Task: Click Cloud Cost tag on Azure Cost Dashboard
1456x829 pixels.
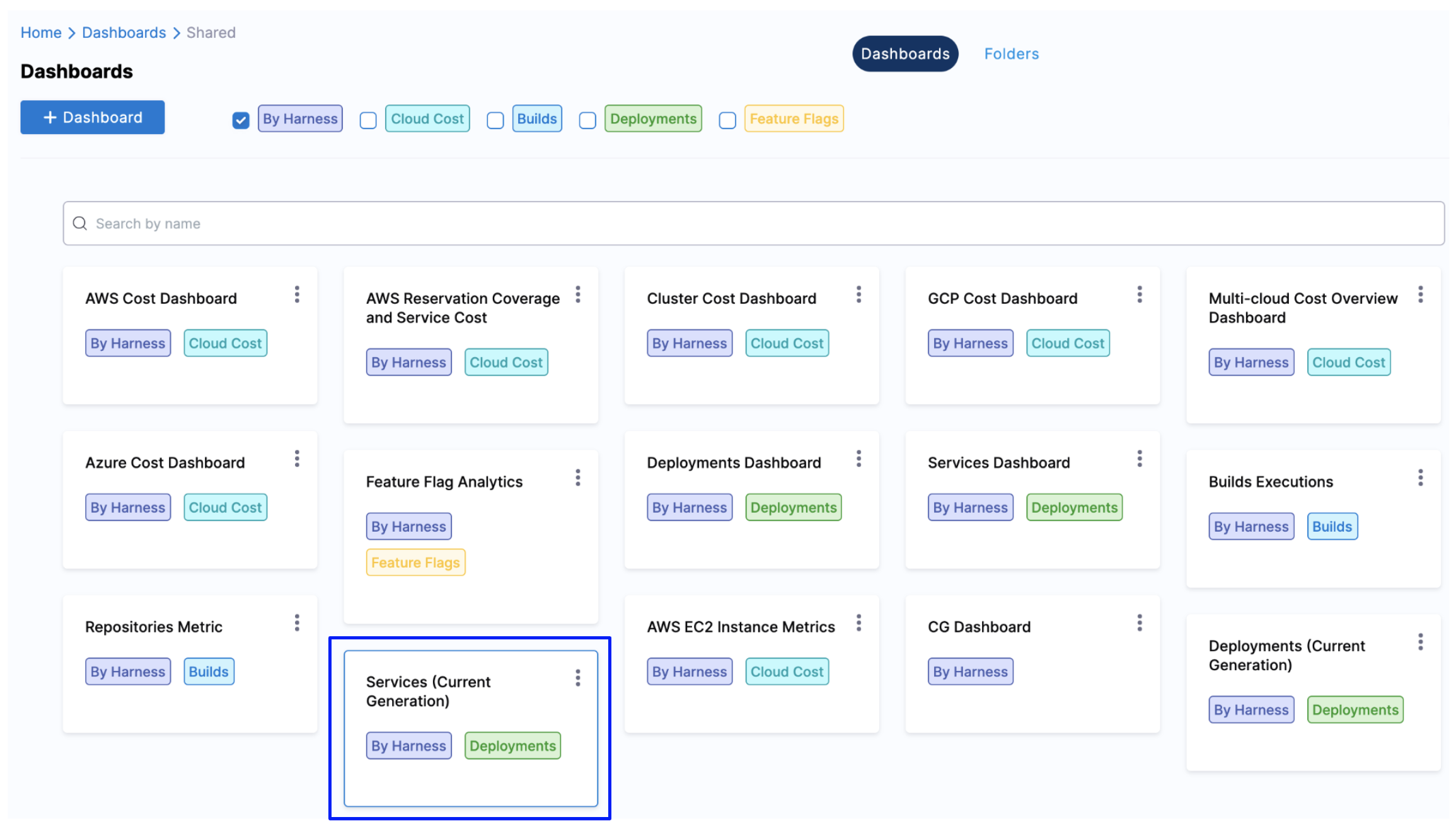Action: point(226,508)
